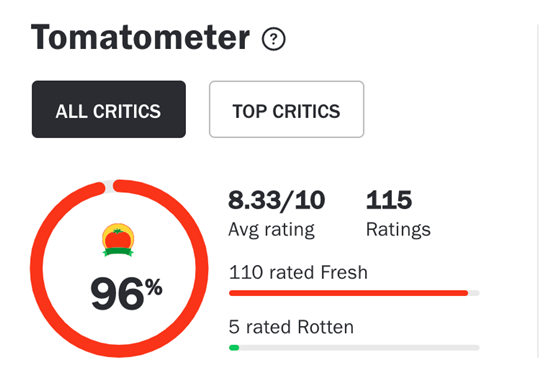
Task: Click the percent sign beside 96
Action: 154,287
